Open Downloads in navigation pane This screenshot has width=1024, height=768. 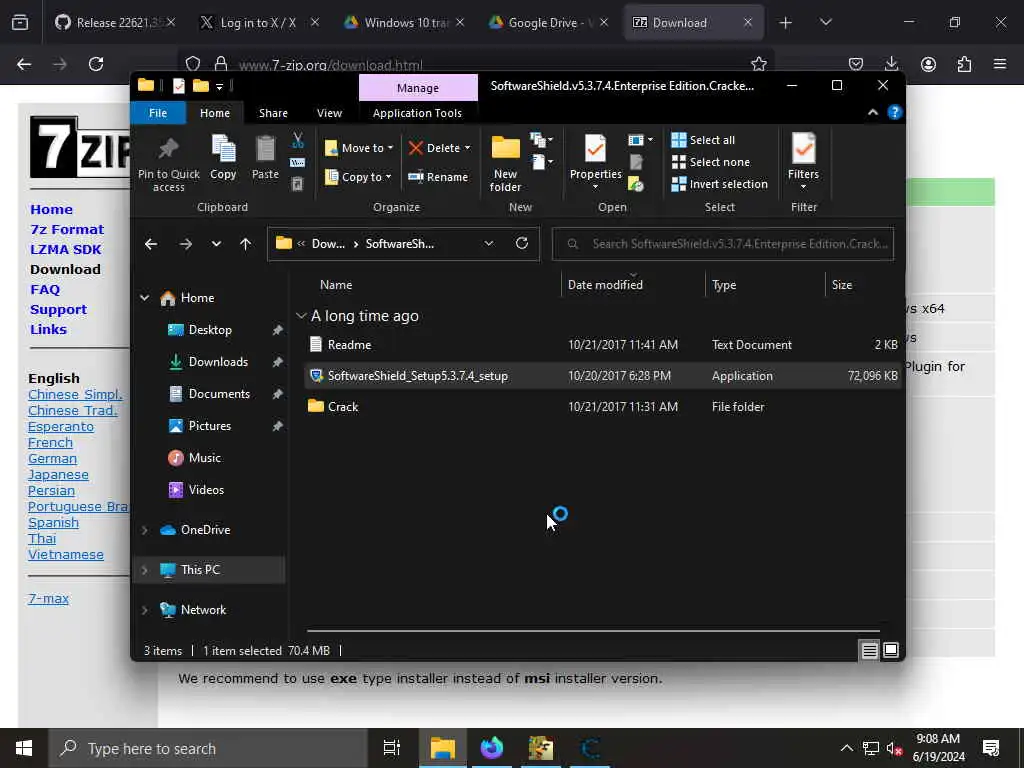[218, 362]
